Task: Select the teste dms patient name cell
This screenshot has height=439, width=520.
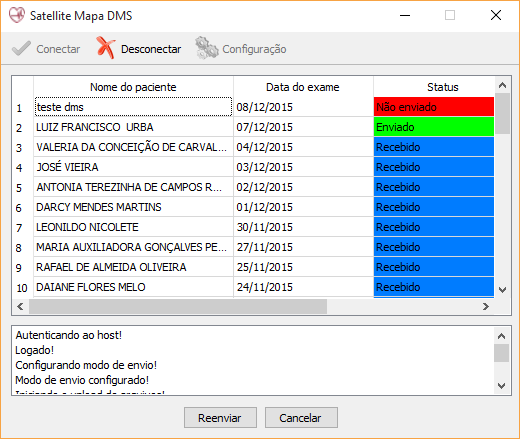Action: click(x=133, y=107)
